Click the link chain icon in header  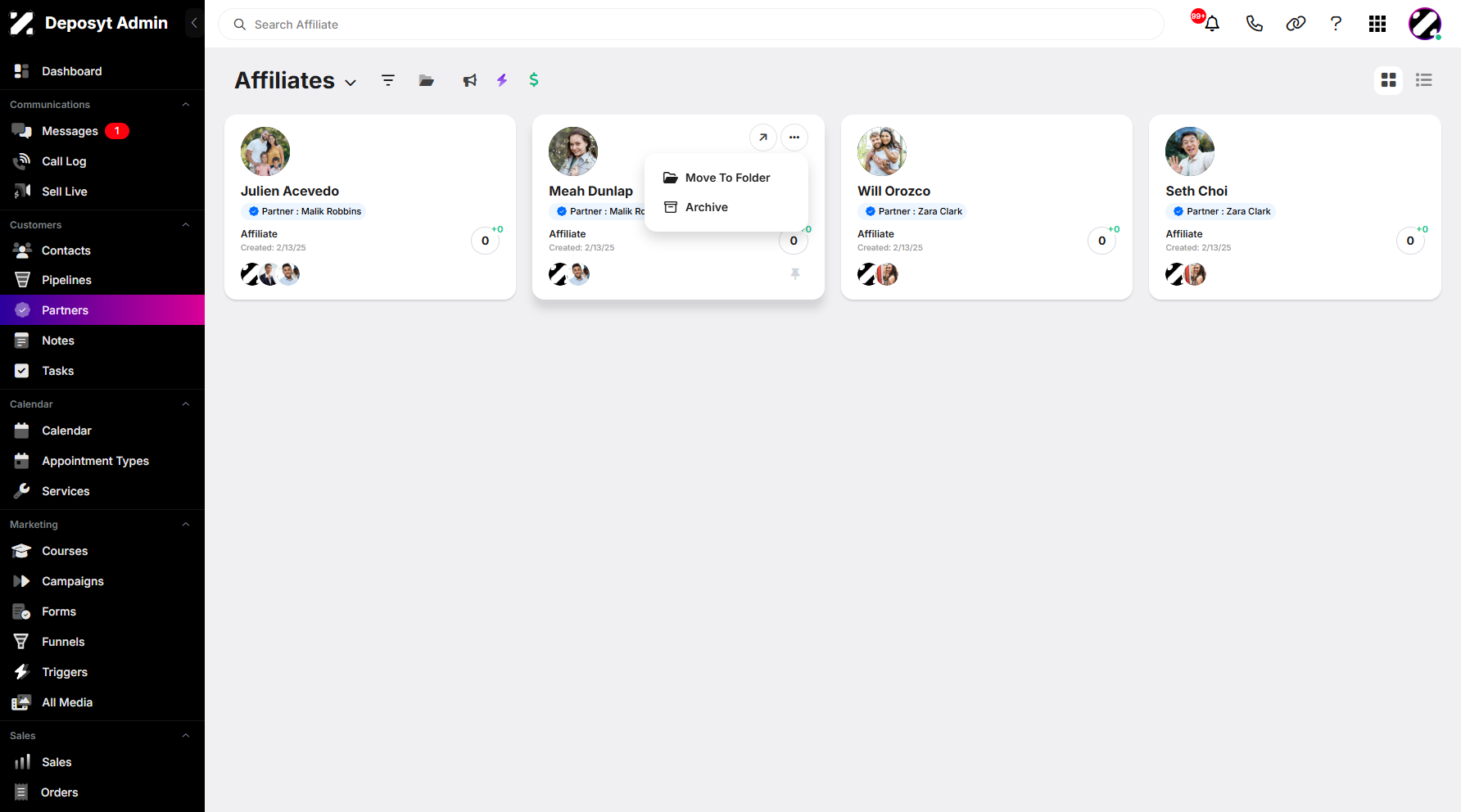tap(1296, 24)
